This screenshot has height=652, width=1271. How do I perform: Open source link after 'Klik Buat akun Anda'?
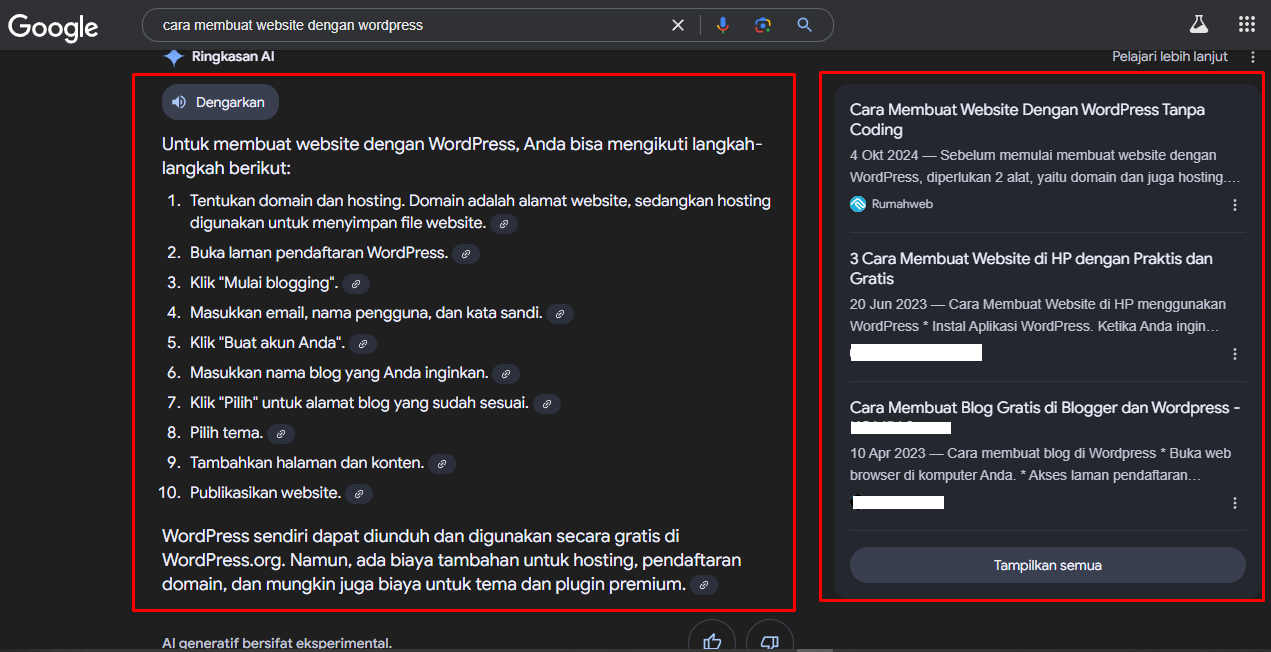click(363, 344)
